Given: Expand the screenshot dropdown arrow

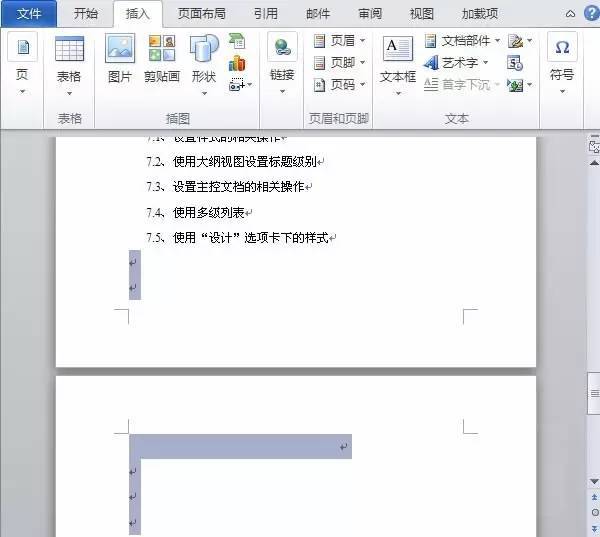Looking at the screenshot, I should (250, 85).
